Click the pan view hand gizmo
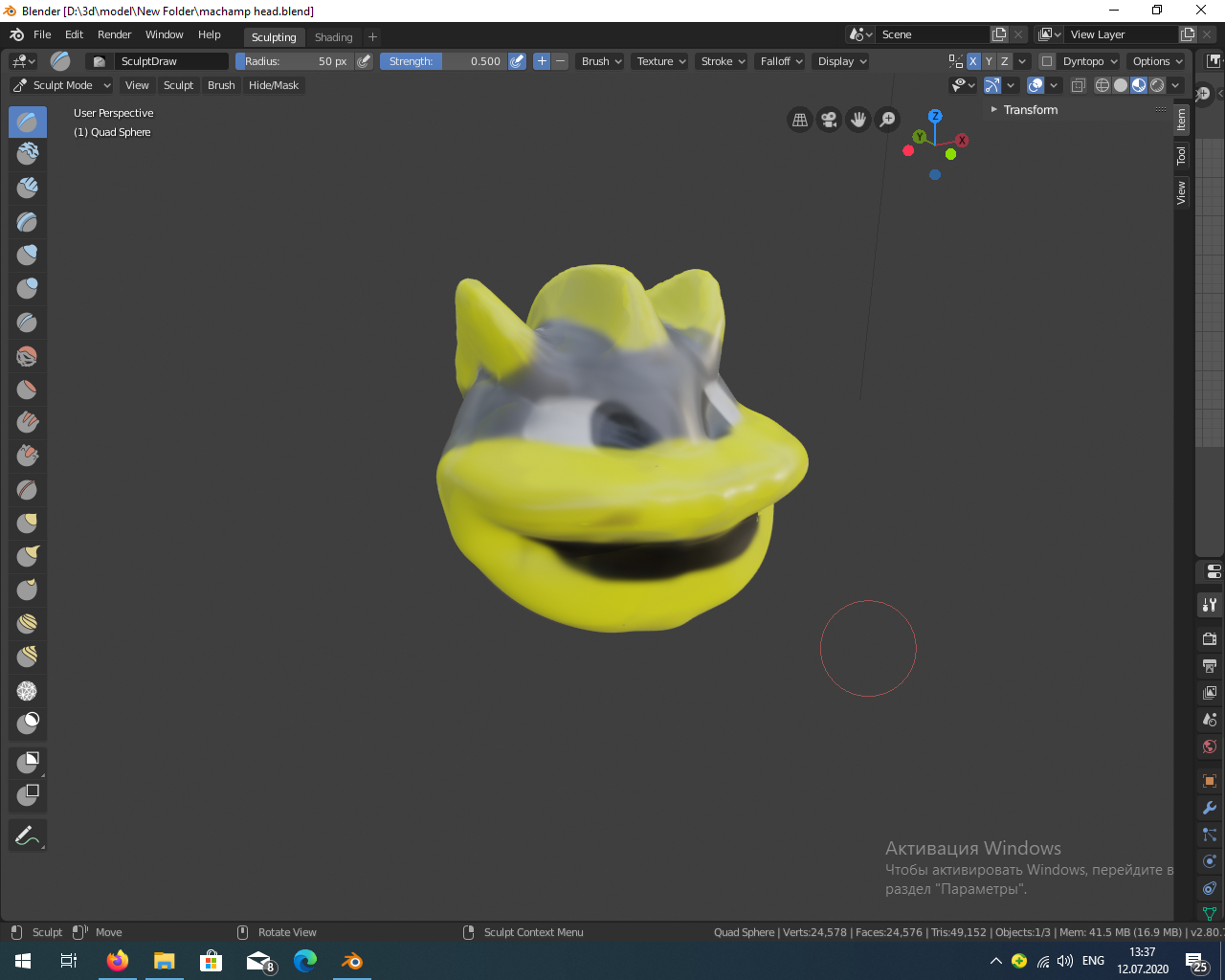 (858, 120)
